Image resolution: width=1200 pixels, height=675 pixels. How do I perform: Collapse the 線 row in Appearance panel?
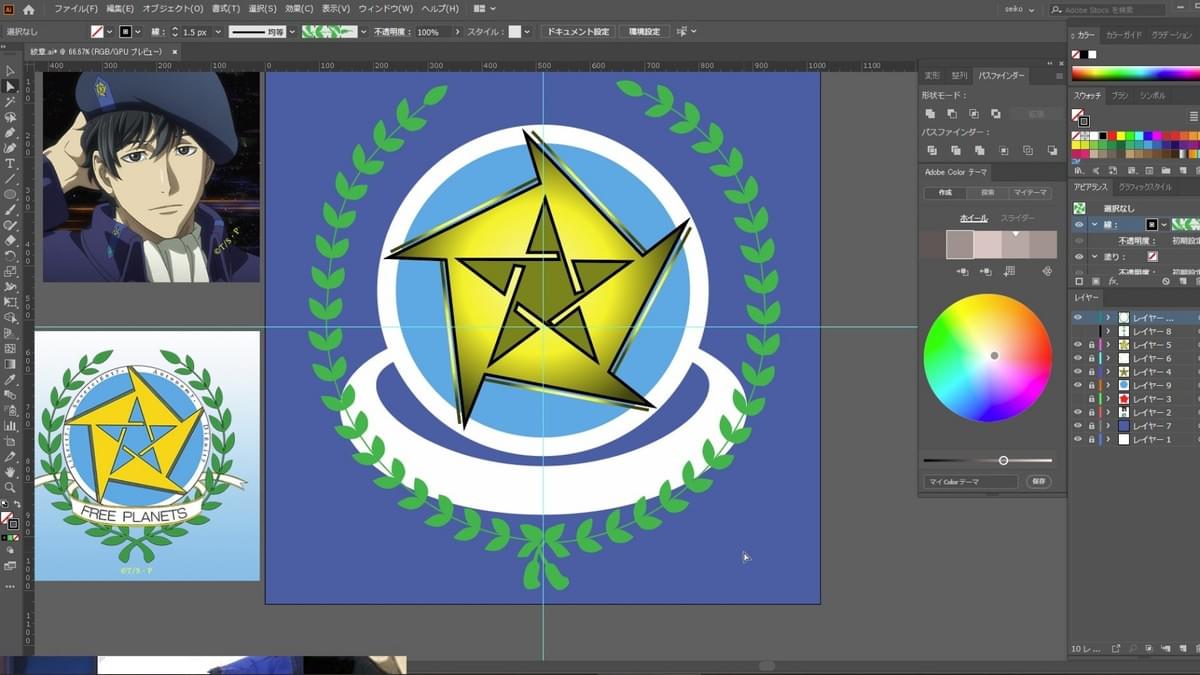pos(1094,225)
